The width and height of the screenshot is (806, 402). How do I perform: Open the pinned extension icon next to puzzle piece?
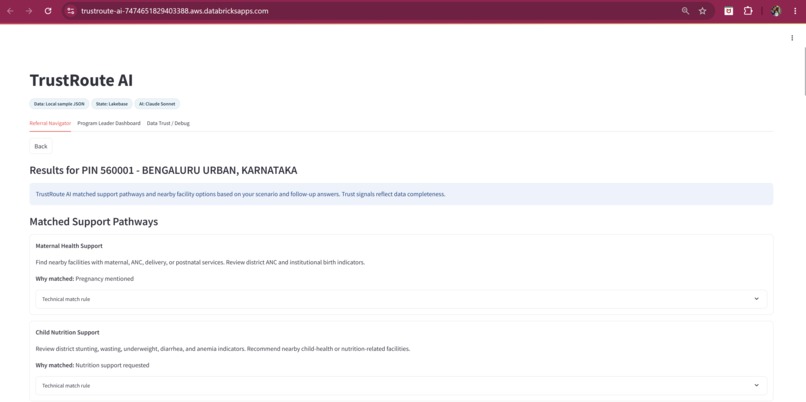(728, 11)
